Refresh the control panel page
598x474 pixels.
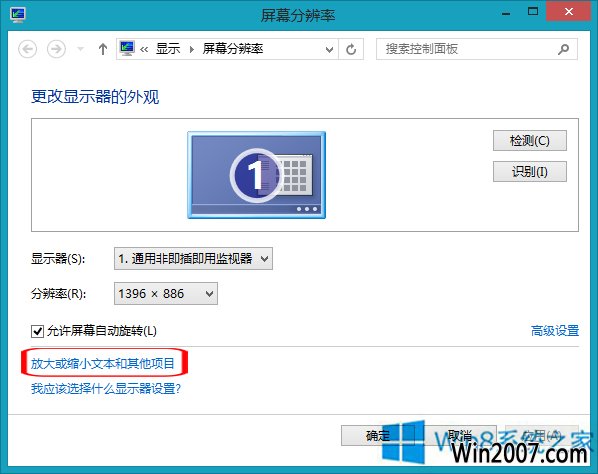[351, 49]
